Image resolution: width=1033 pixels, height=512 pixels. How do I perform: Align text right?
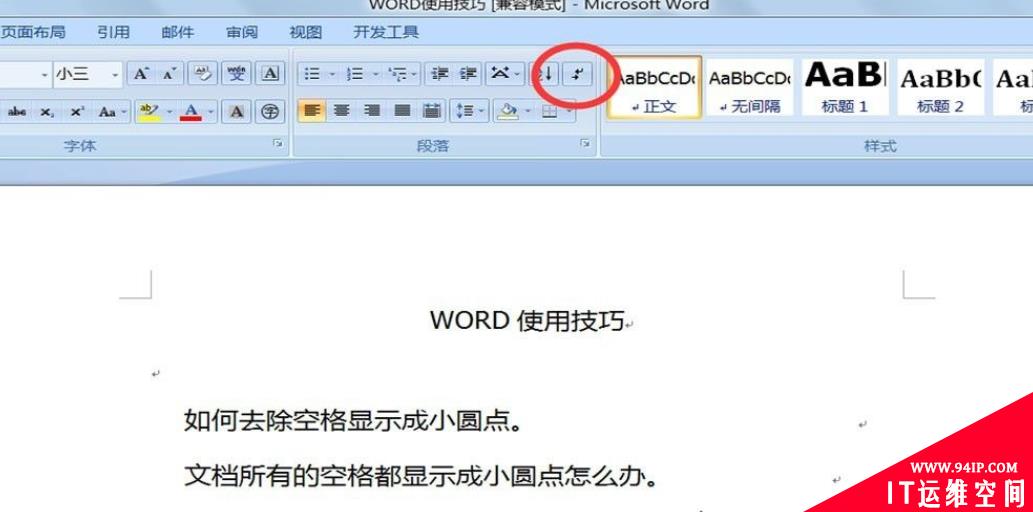tap(372, 111)
